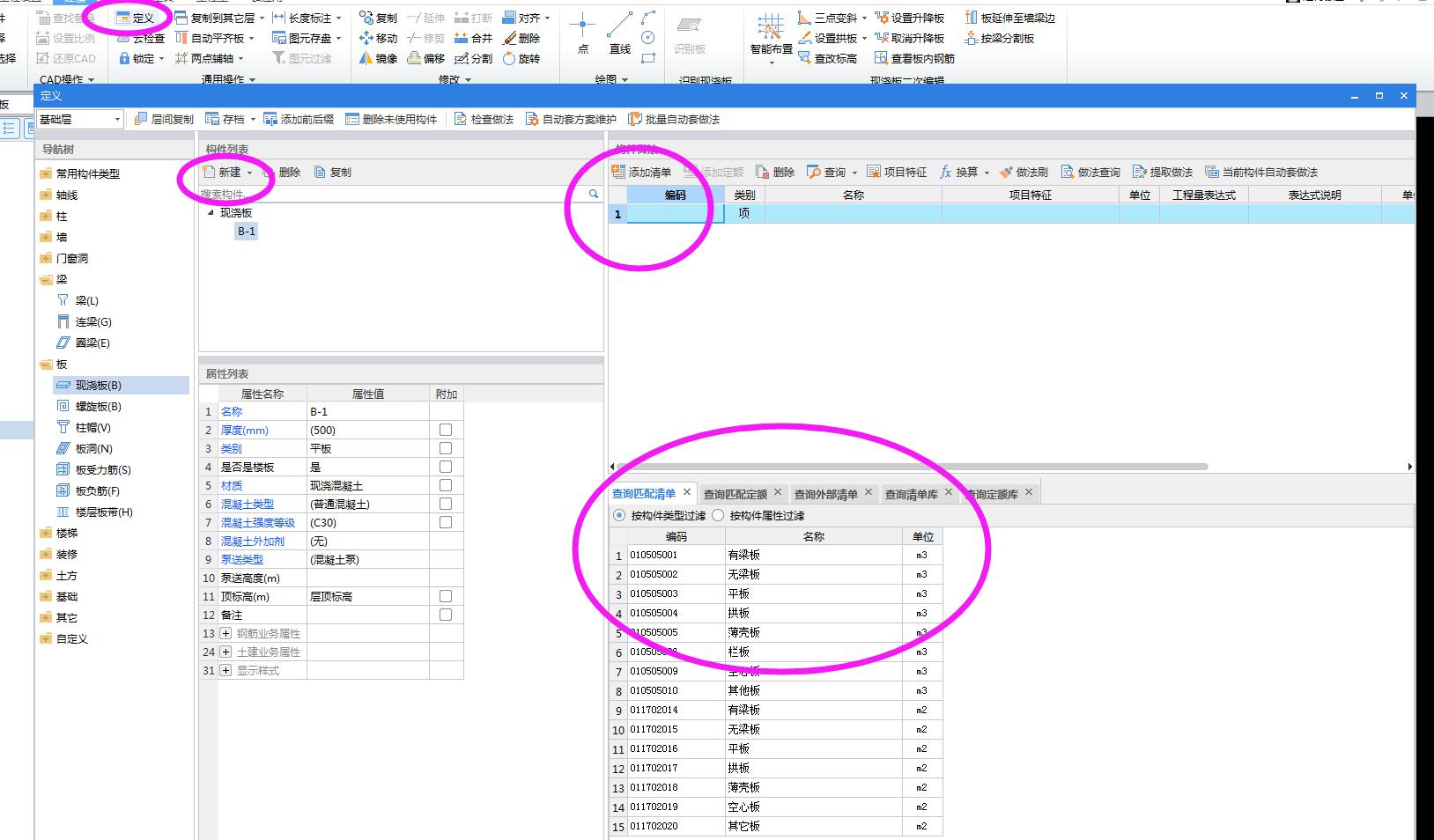Viewport: 1434px width, 840px height.
Task: Select the 旋转 rotate tool
Action: [x=521, y=58]
